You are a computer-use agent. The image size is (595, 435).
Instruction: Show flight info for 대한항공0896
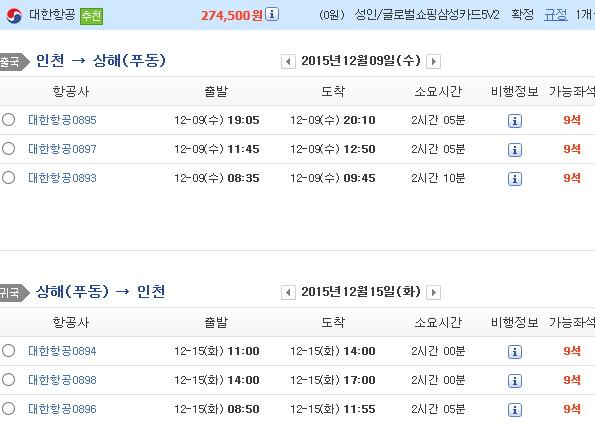[x=515, y=410]
